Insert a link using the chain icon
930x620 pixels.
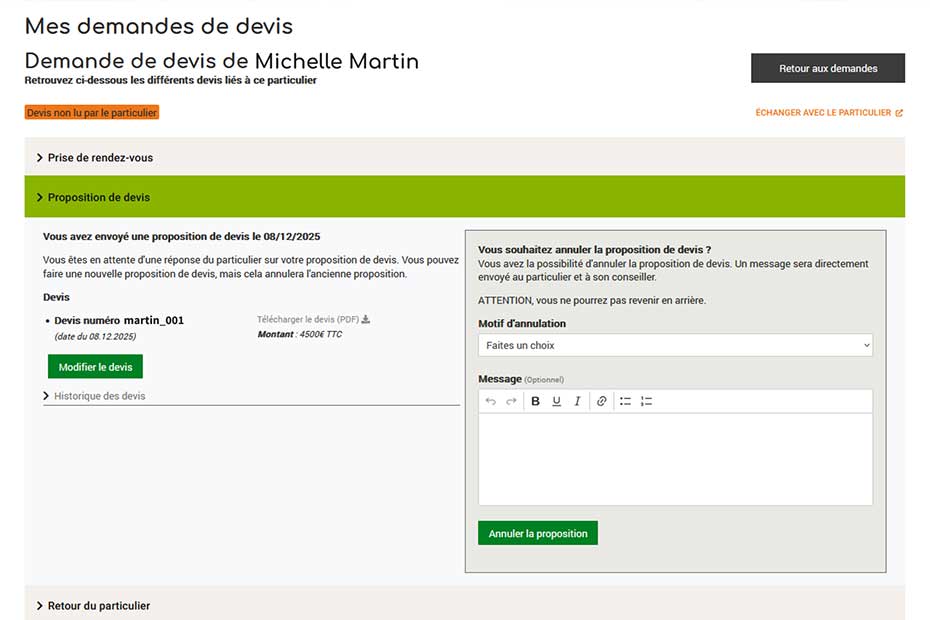click(602, 401)
